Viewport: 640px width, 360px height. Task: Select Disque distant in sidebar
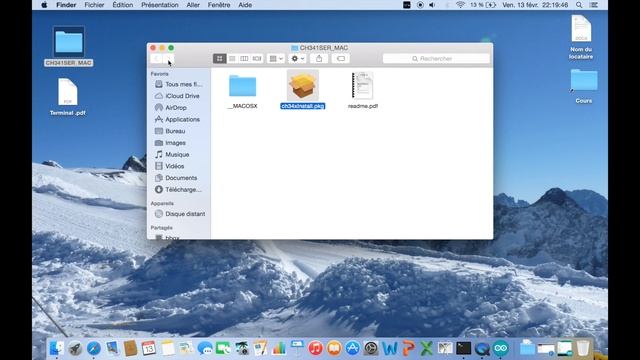coord(179,214)
